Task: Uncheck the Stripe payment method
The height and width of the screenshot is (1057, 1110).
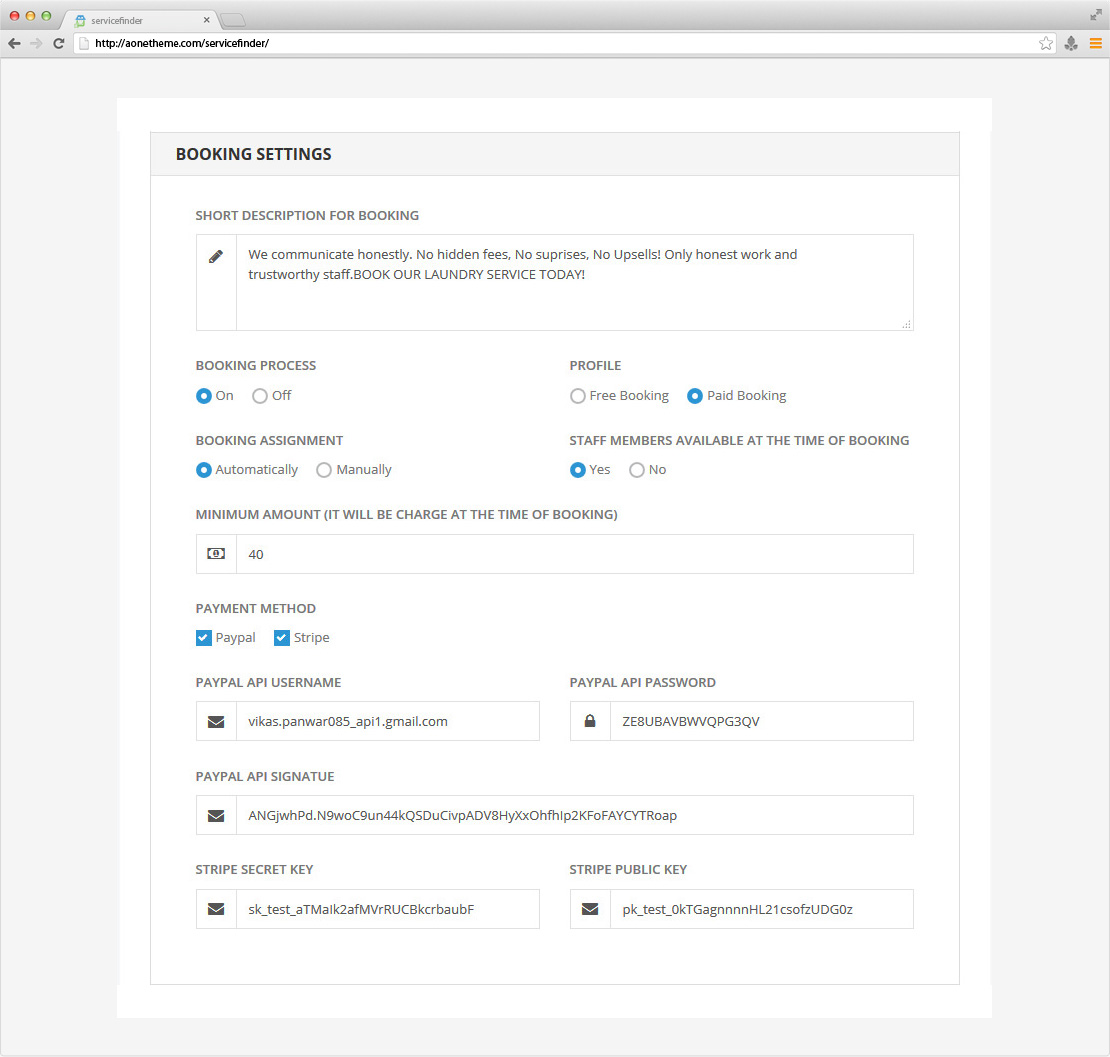Action: (282, 638)
